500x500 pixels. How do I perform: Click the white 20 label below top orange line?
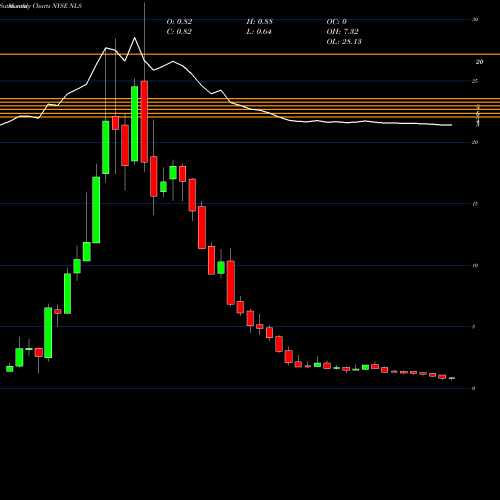(x=480, y=62)
